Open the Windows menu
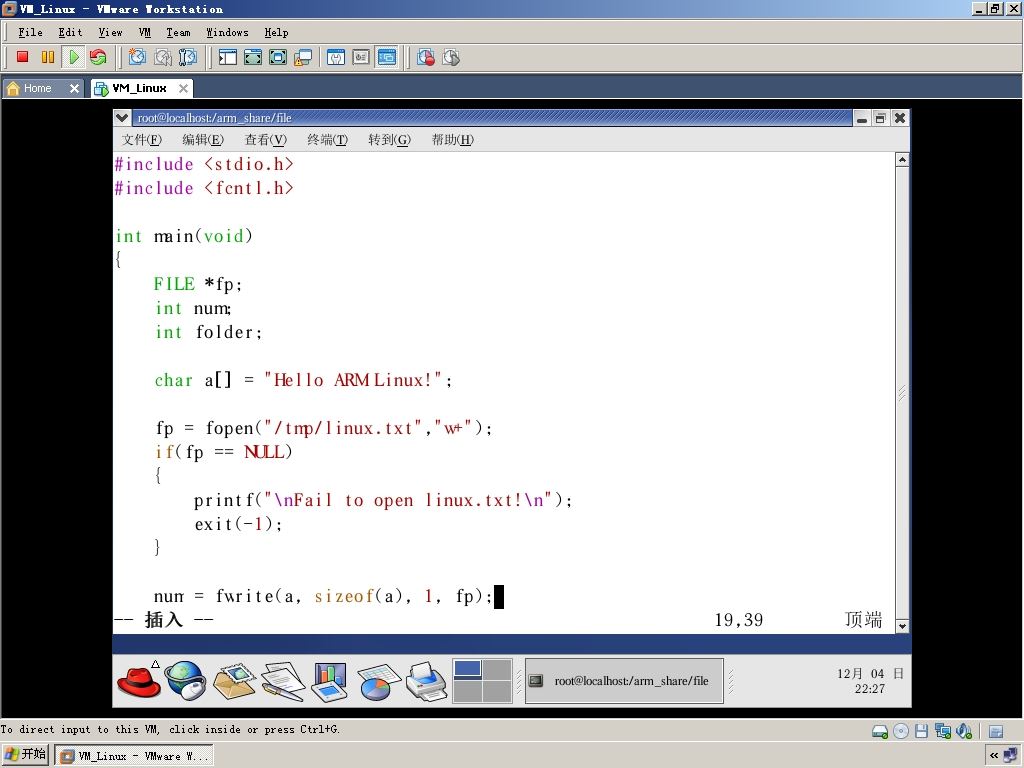Image resolution: width=1024 pixels, height=768 pixels. tap(227, 33)
